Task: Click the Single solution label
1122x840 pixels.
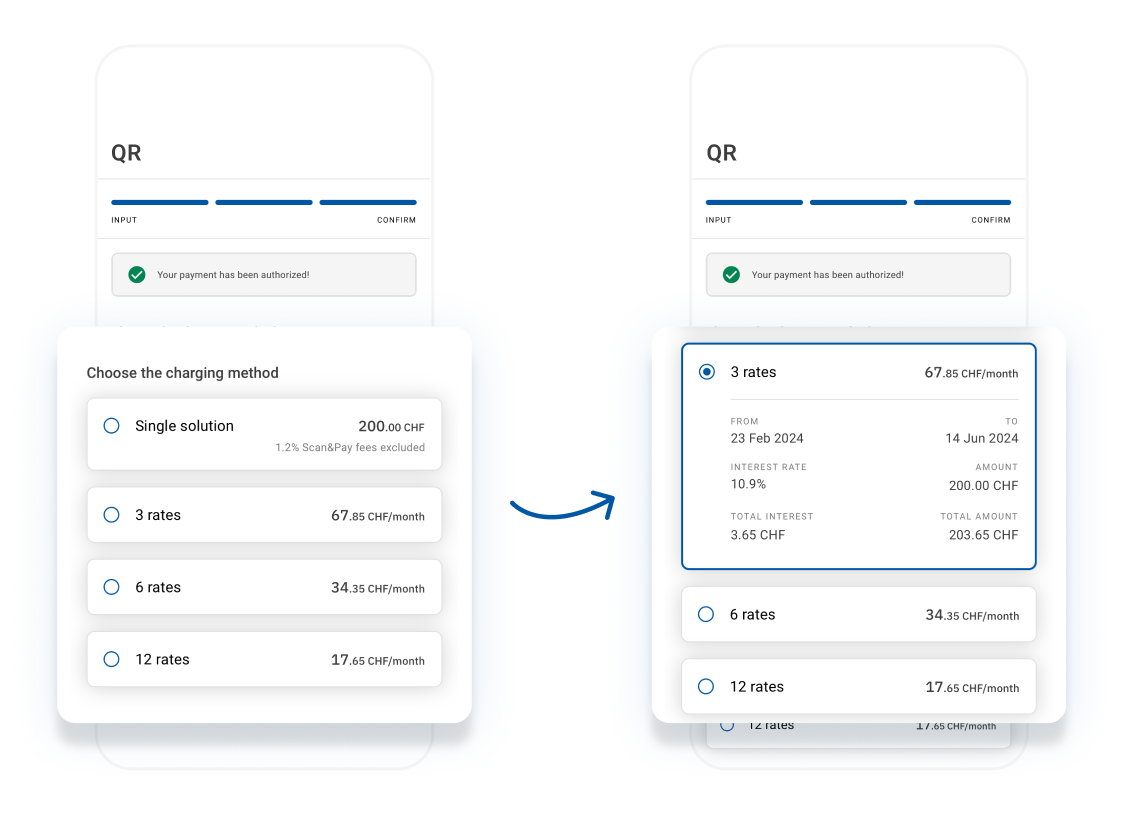Action: click(185, 426)
